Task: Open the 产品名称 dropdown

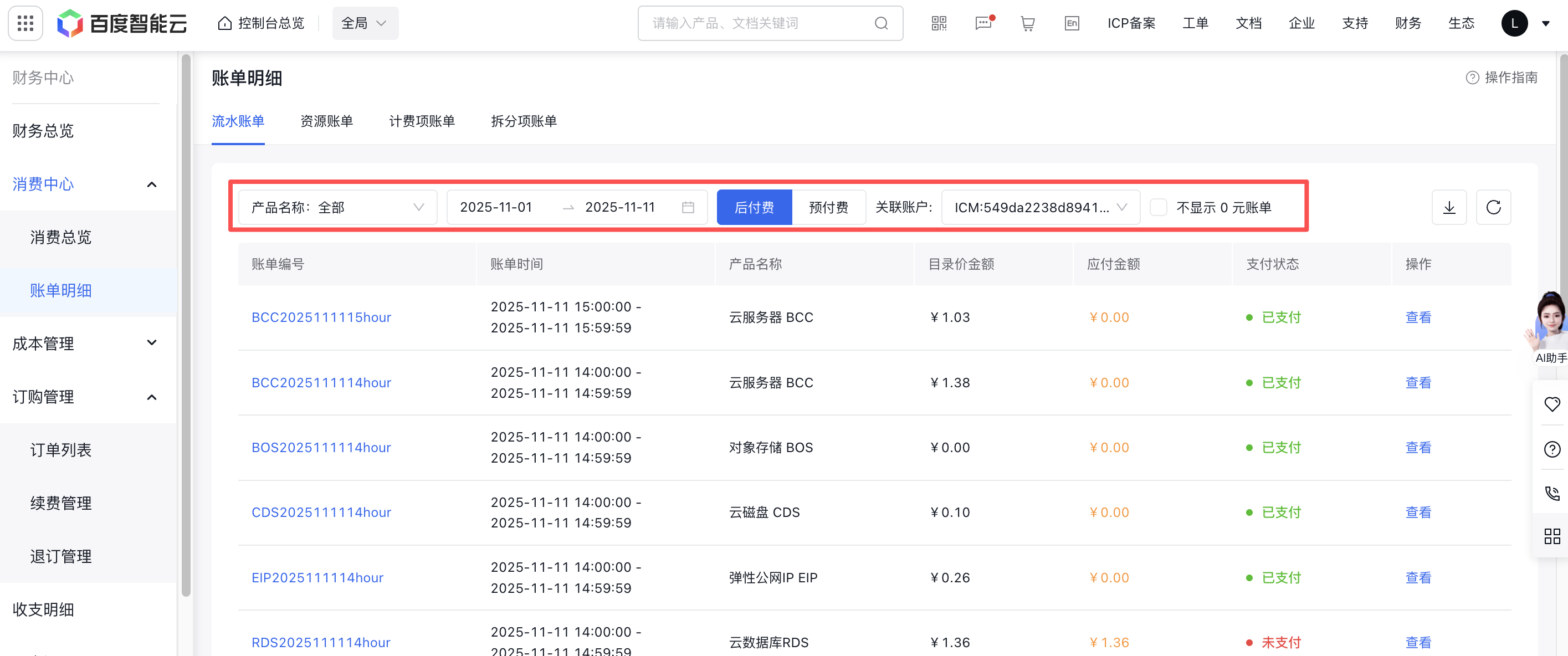Action: (x=338, y=208)
